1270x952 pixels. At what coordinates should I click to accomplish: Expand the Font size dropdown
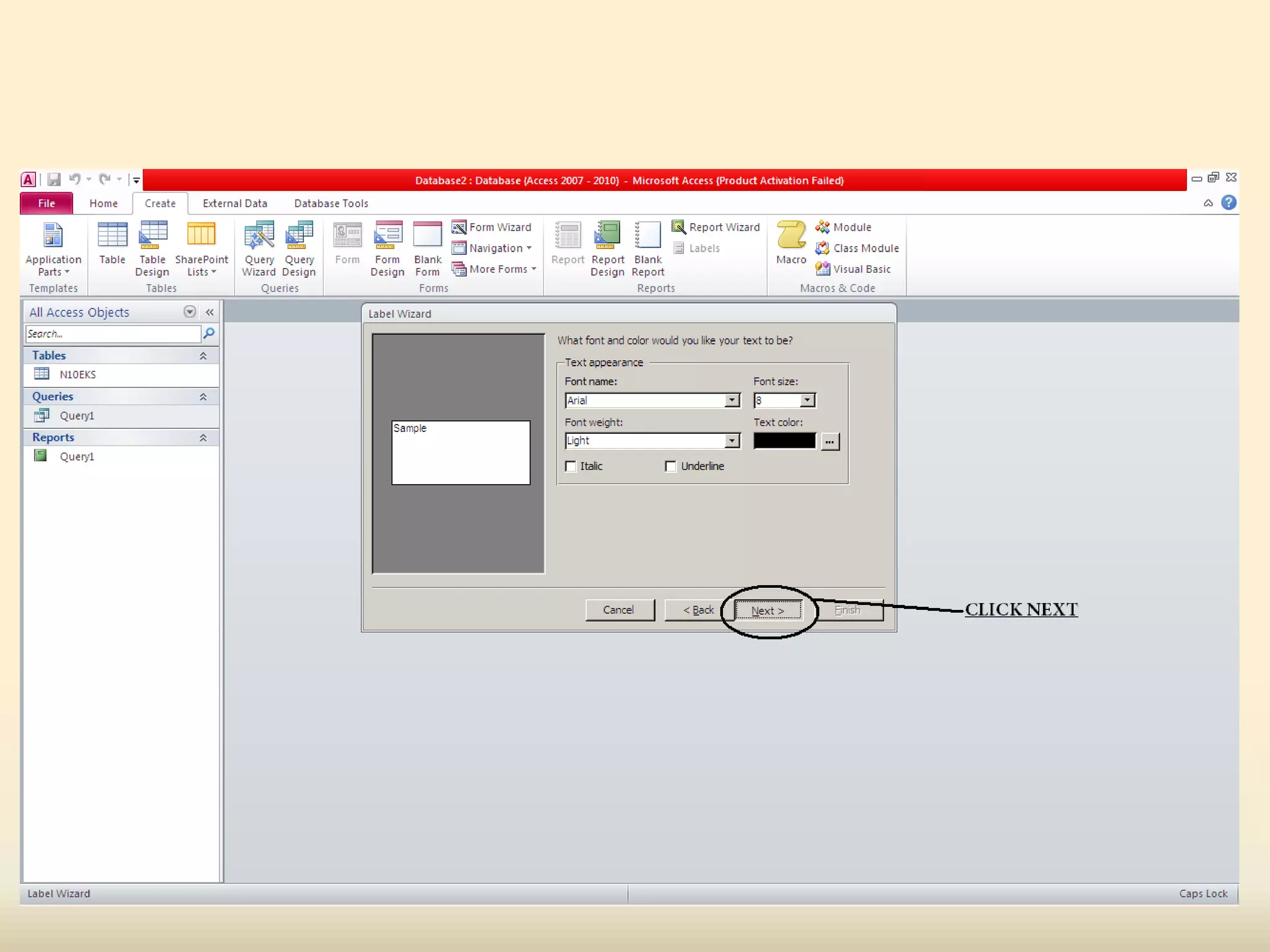coord(807,400)
